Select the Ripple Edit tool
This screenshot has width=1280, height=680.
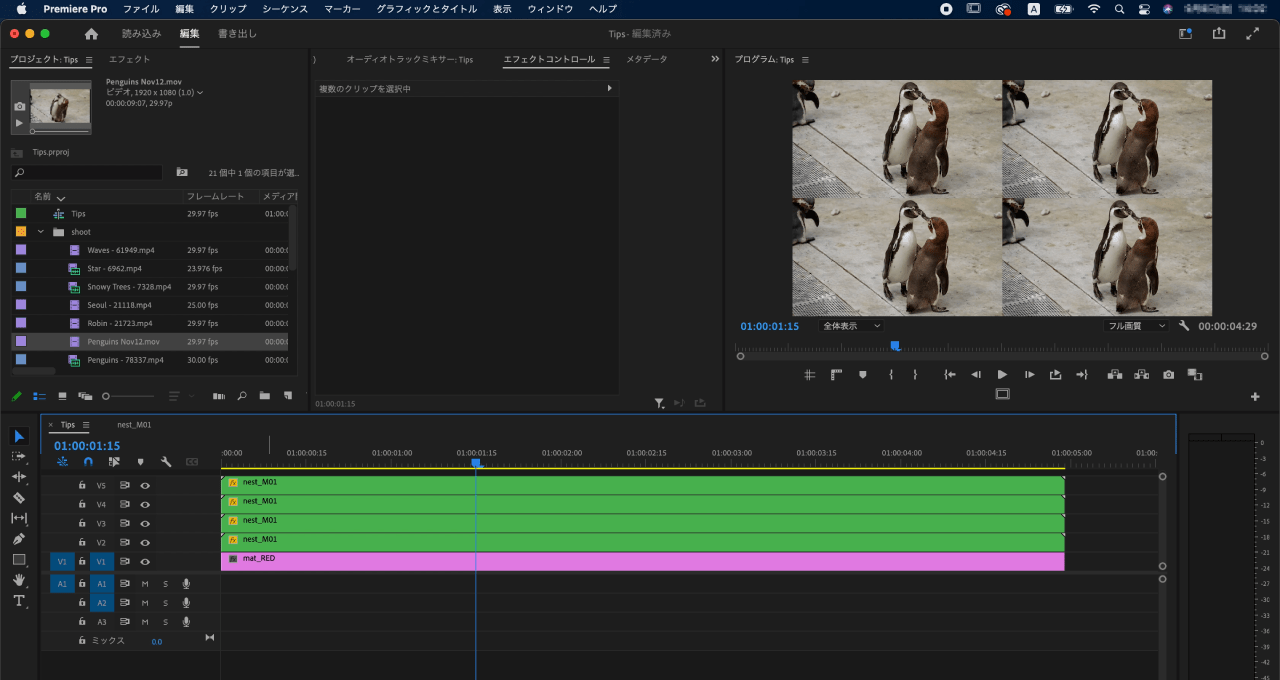pyautogui.click(x=19, y=477)
